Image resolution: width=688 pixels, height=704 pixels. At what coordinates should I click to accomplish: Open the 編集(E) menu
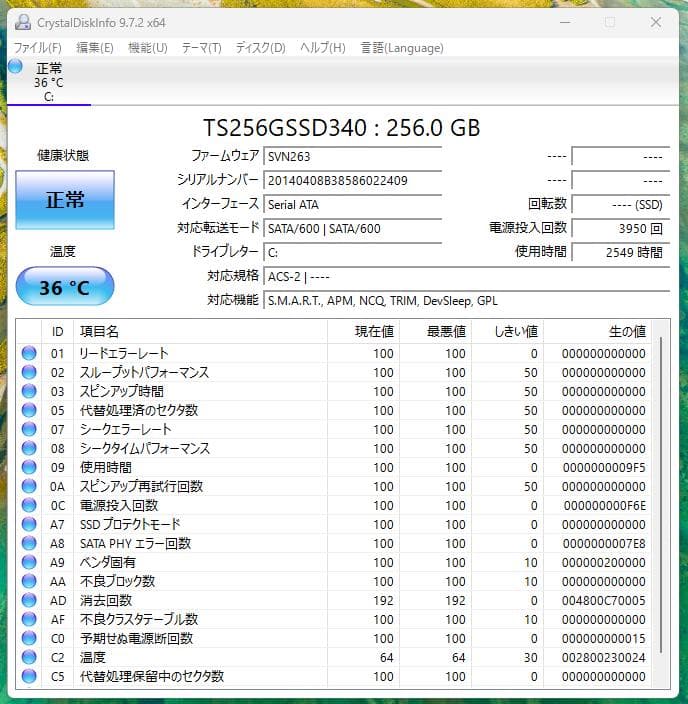[95, 48]
